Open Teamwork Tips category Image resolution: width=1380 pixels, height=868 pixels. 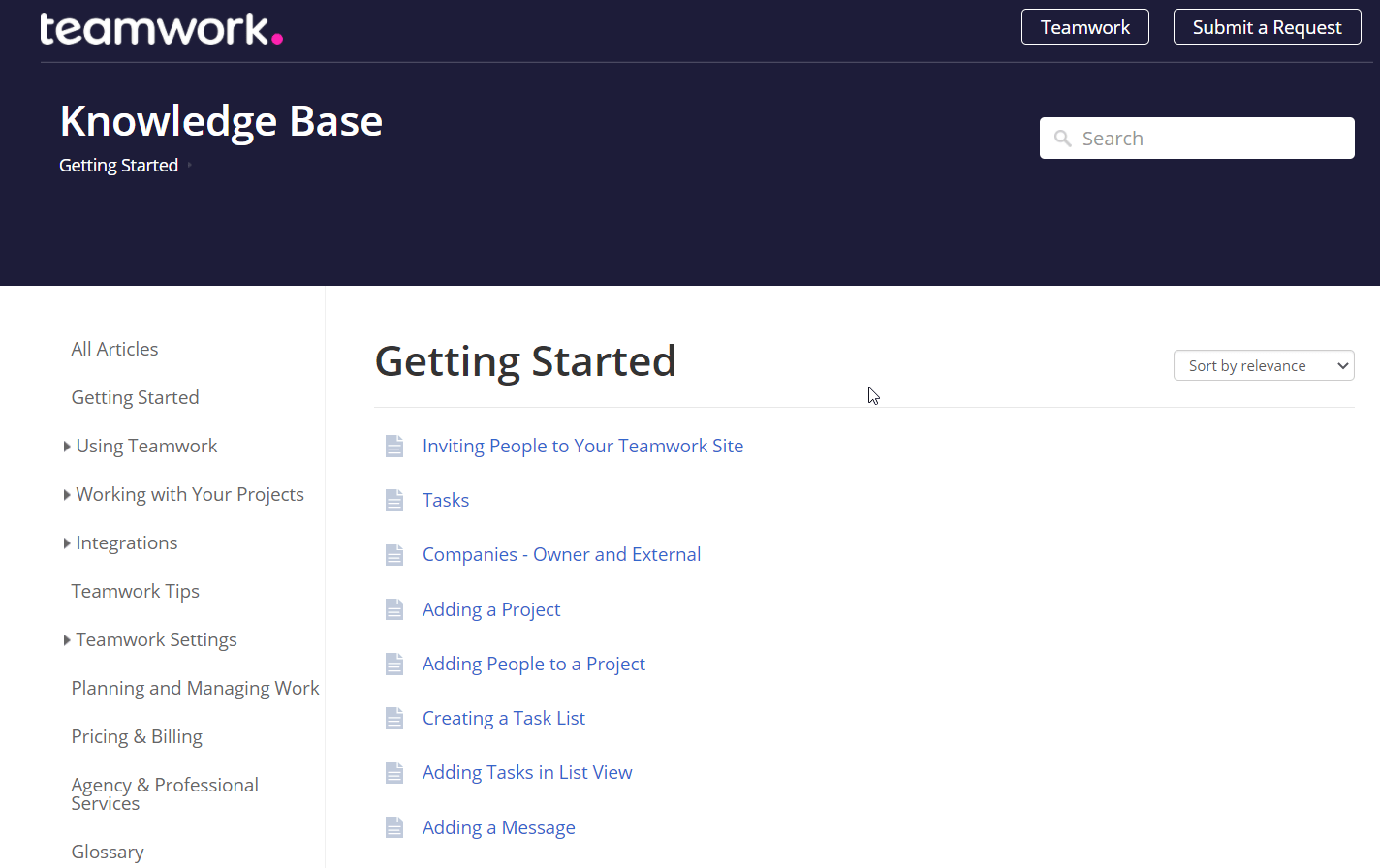[x=135, y=591]
